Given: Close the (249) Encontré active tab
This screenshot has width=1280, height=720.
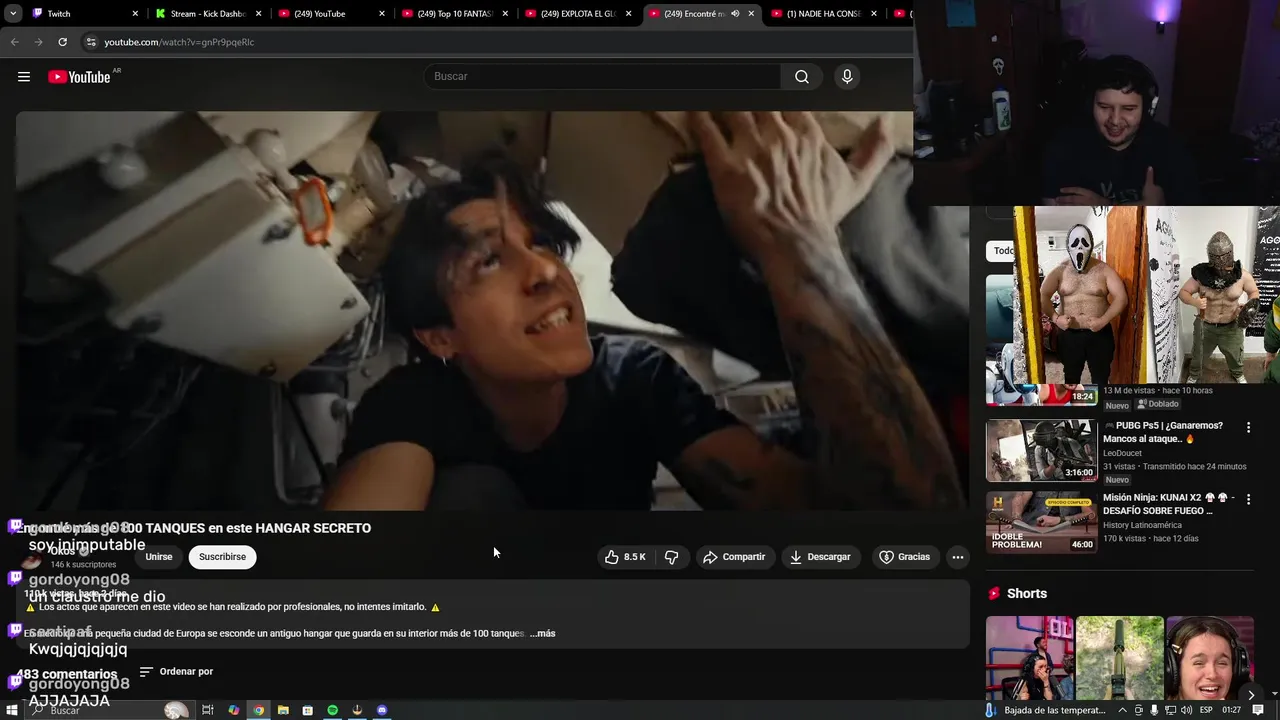Looking at the screenshot, I should 751,14.
